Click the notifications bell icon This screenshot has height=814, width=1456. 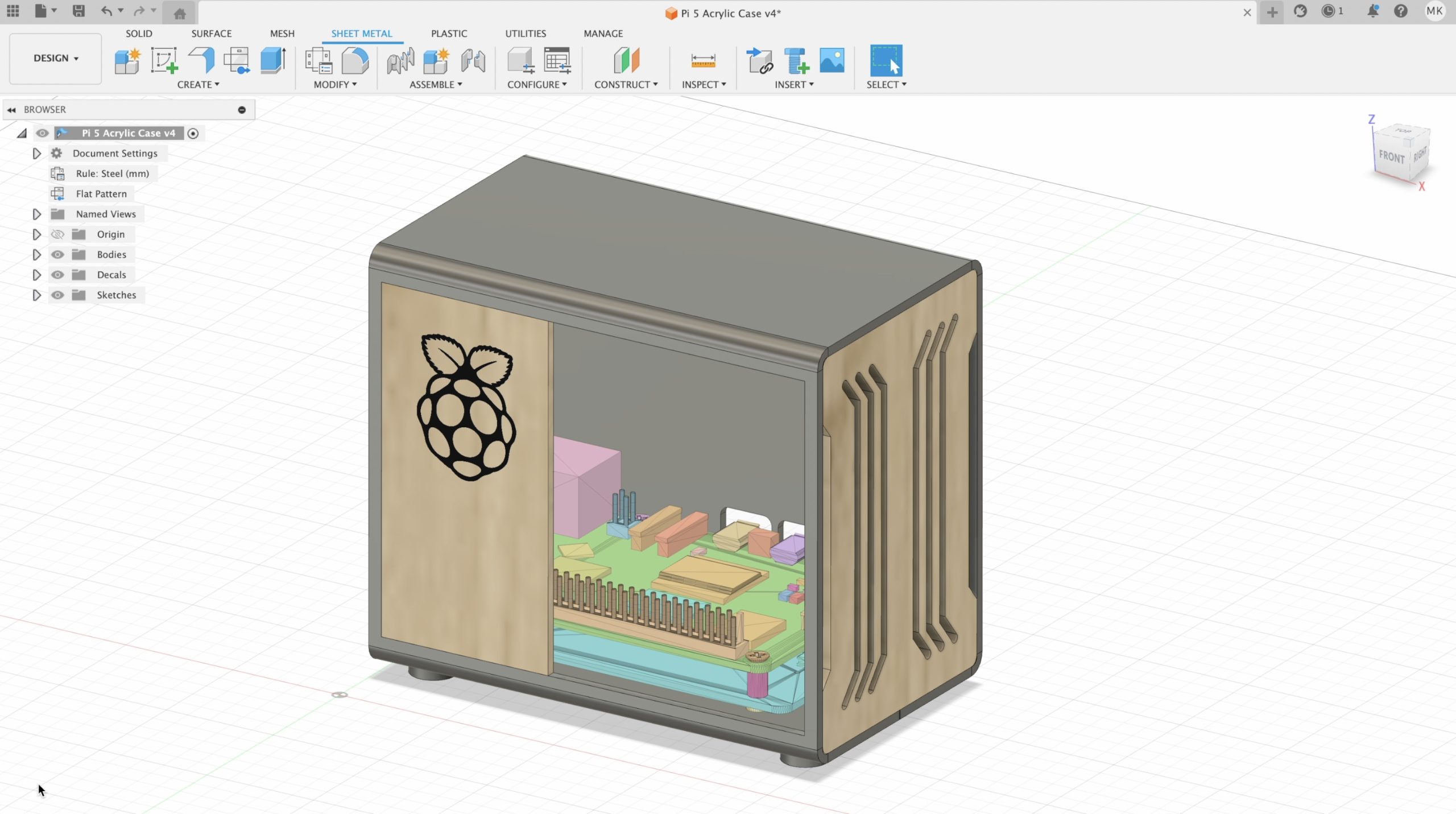pos(1372,11)
